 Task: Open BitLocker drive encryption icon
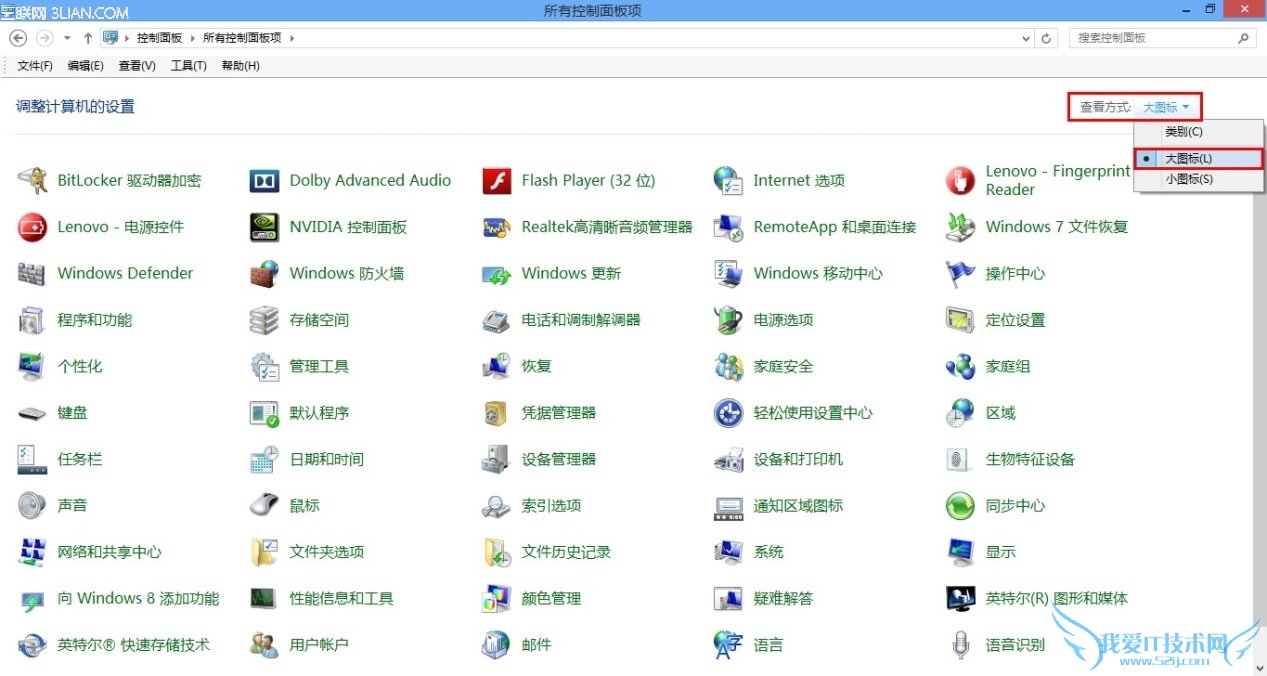tap(32, 181)
